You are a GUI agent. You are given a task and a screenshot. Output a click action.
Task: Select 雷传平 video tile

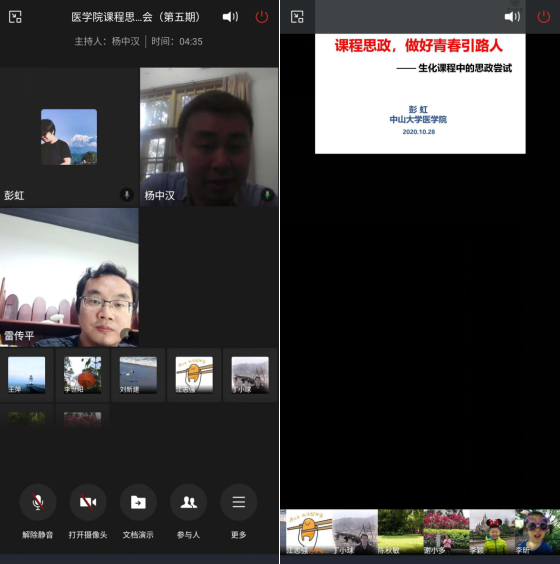click(x=69, y=277)
